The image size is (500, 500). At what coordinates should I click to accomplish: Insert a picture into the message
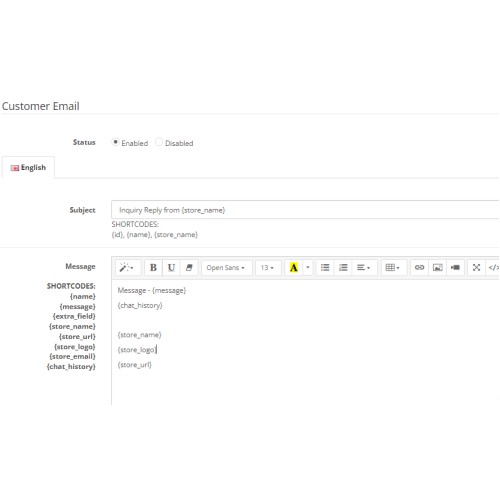tap(437, 268)
